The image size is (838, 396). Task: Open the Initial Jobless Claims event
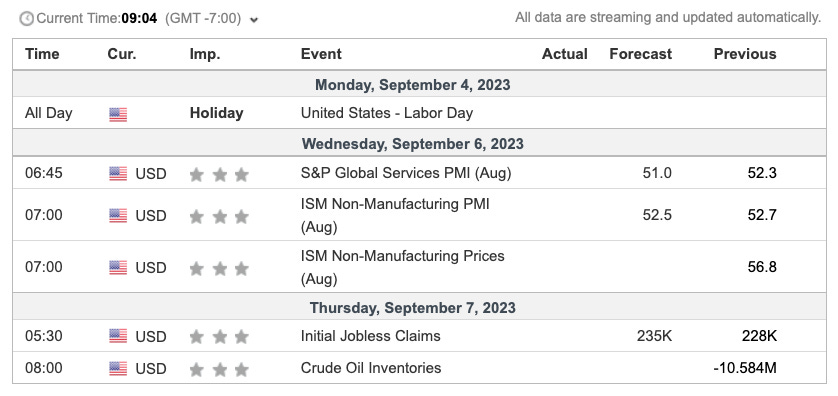pos(370,336)
